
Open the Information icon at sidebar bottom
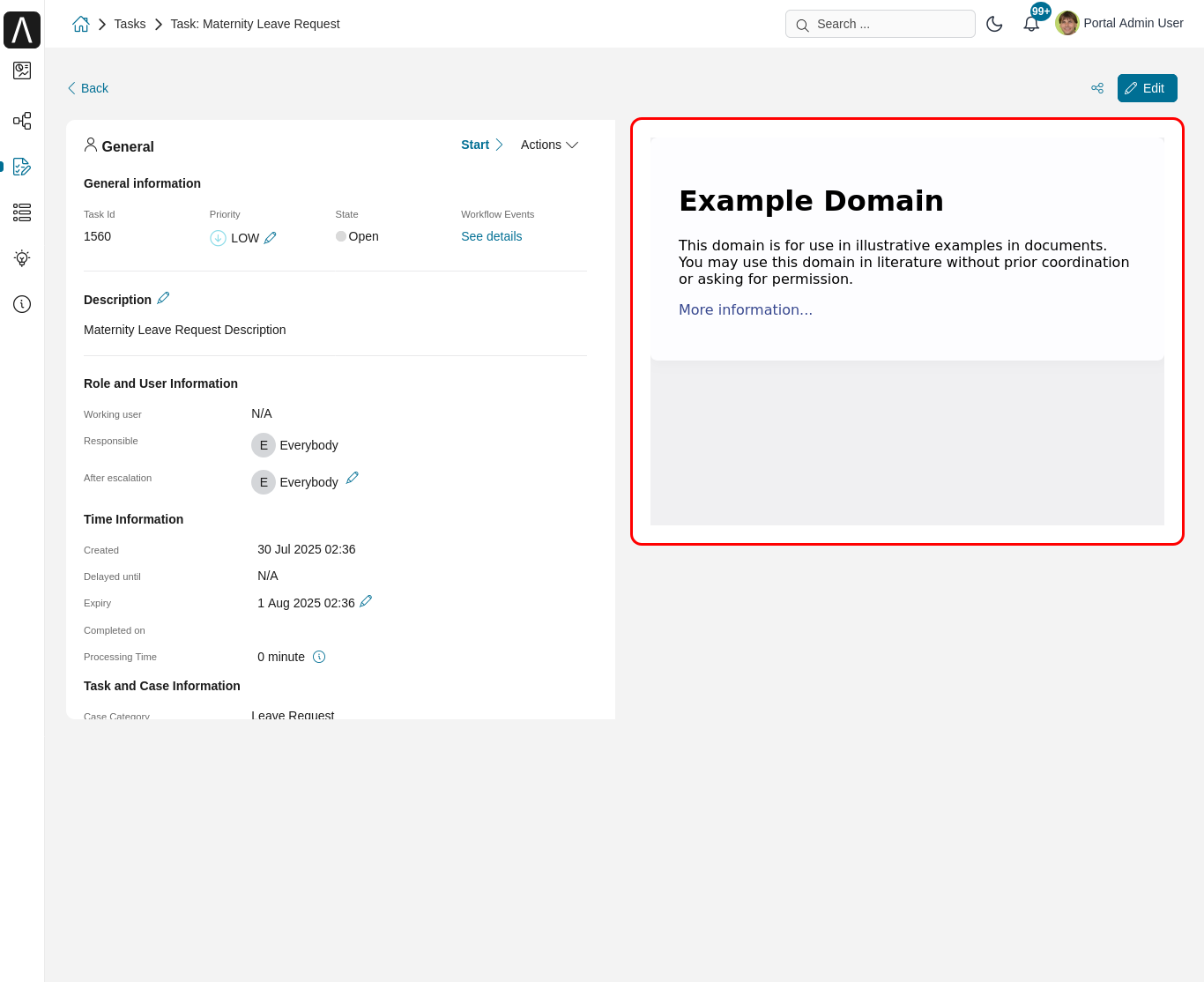[22, 304]
